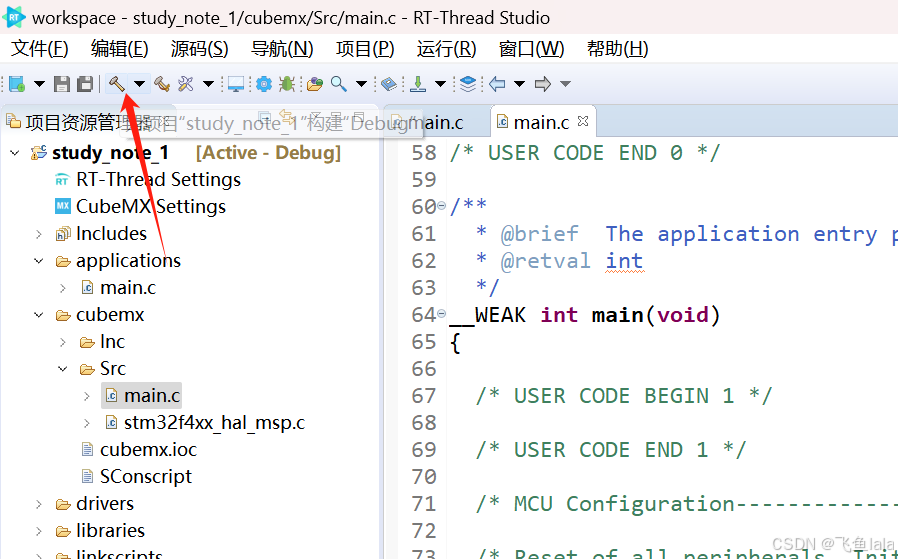Viewport: 898px width, 559px height.
Task: Open the tools wrench dropdown arrow
Action: tap(208, 84)
